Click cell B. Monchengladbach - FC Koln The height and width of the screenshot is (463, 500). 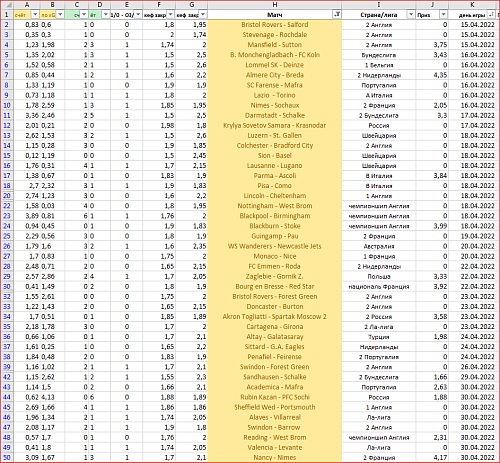click(275, 55)
